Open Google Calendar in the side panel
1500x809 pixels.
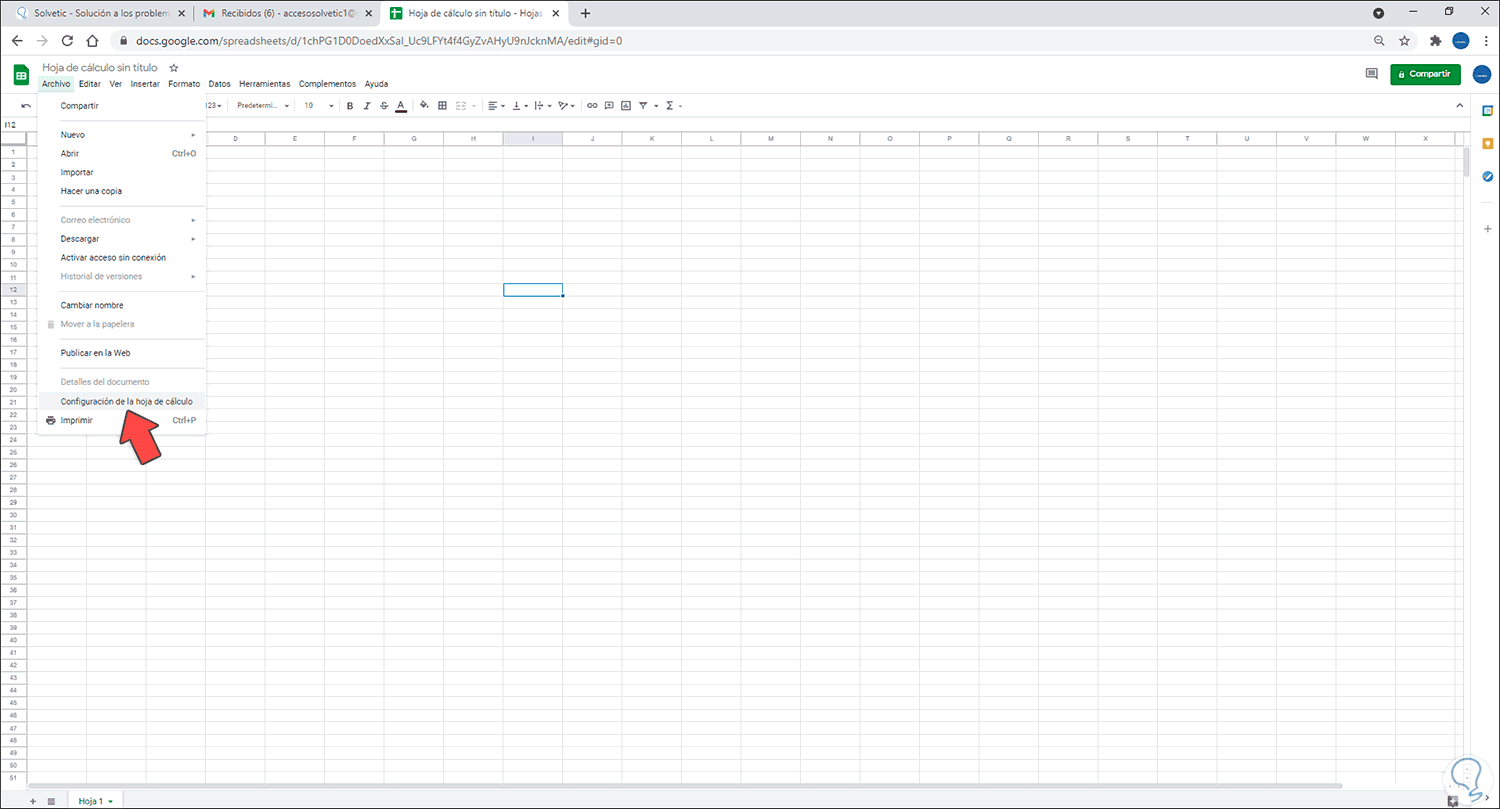1488,110
